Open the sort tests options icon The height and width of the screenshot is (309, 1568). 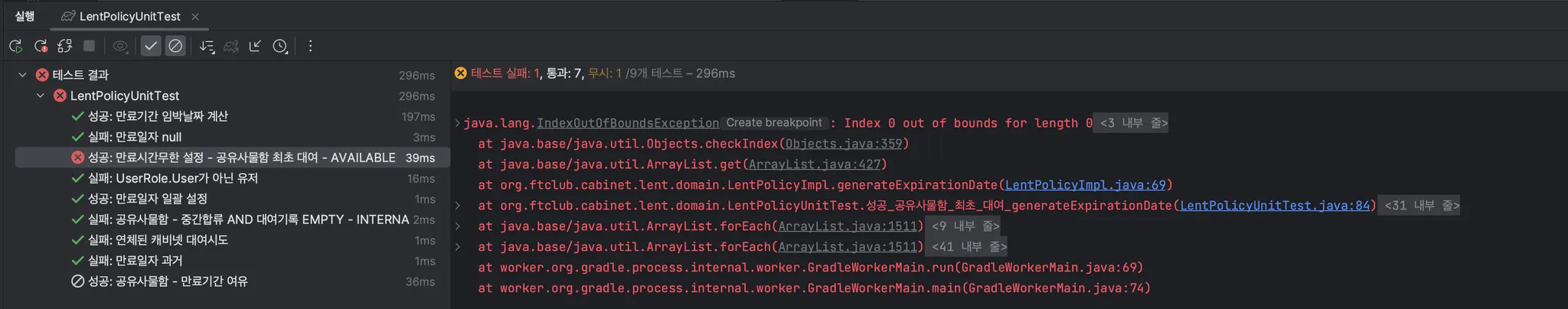(207, 46)
